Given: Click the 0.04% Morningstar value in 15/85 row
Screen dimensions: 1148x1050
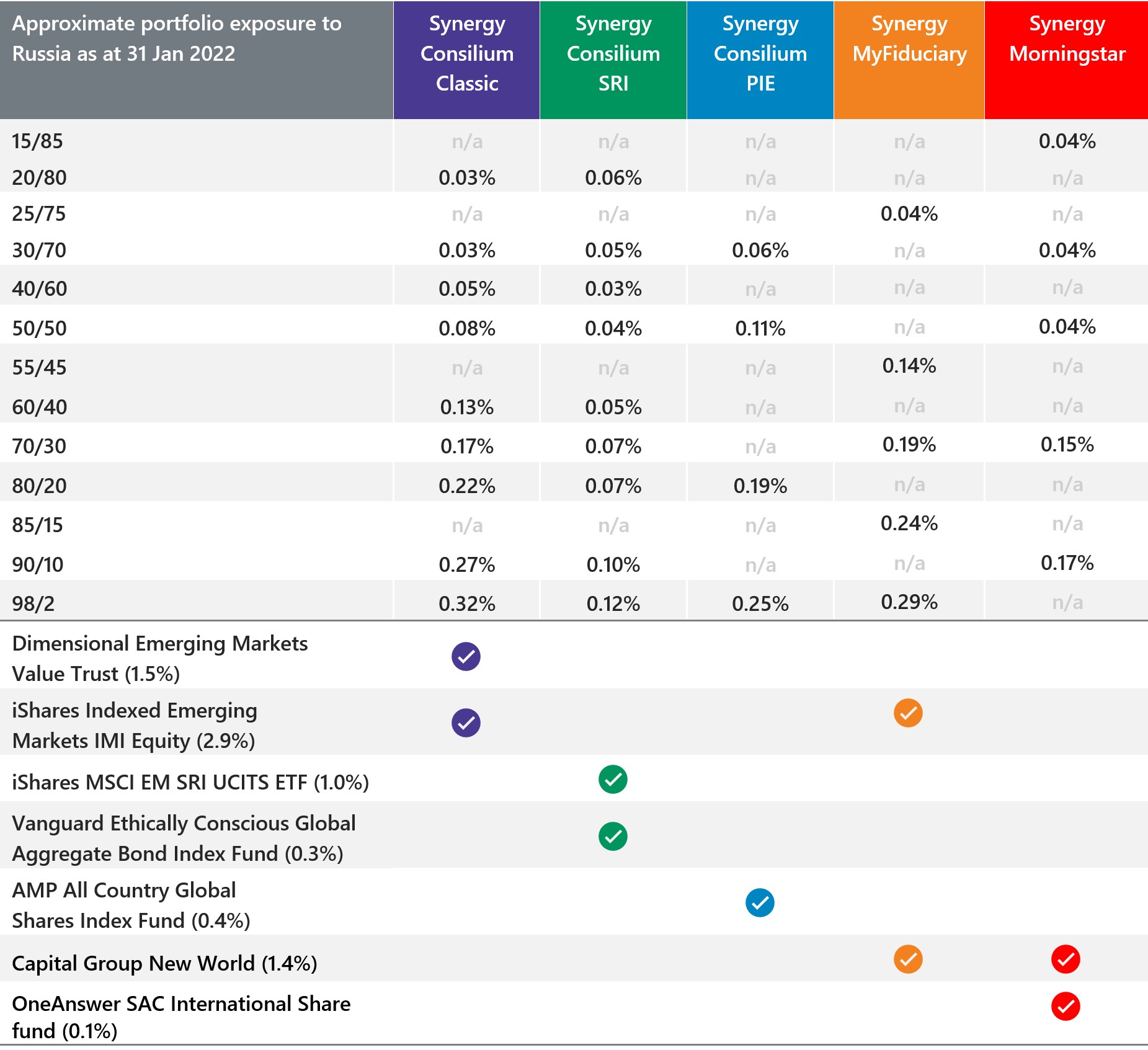Looking at the screenshot, I should [1067, 141].
